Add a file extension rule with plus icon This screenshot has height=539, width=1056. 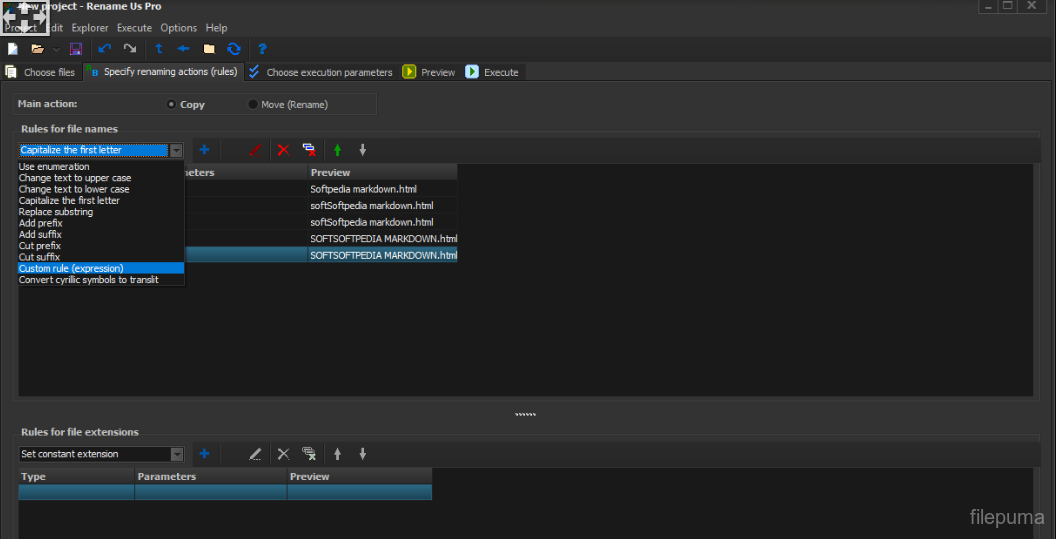[x=204, y=454]
